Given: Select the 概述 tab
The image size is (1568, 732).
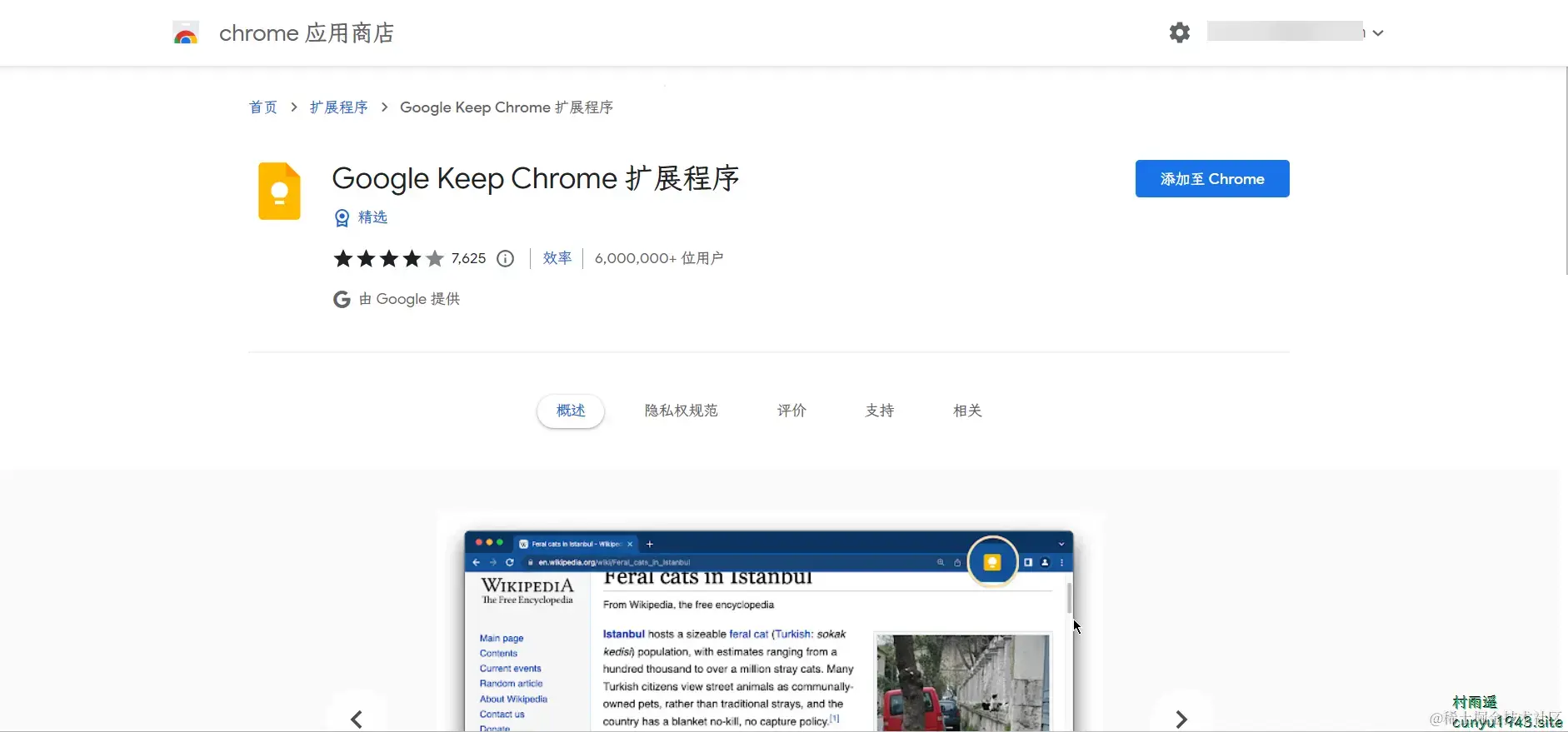Looking at the screenshot, I should click(x=571, y=411).
